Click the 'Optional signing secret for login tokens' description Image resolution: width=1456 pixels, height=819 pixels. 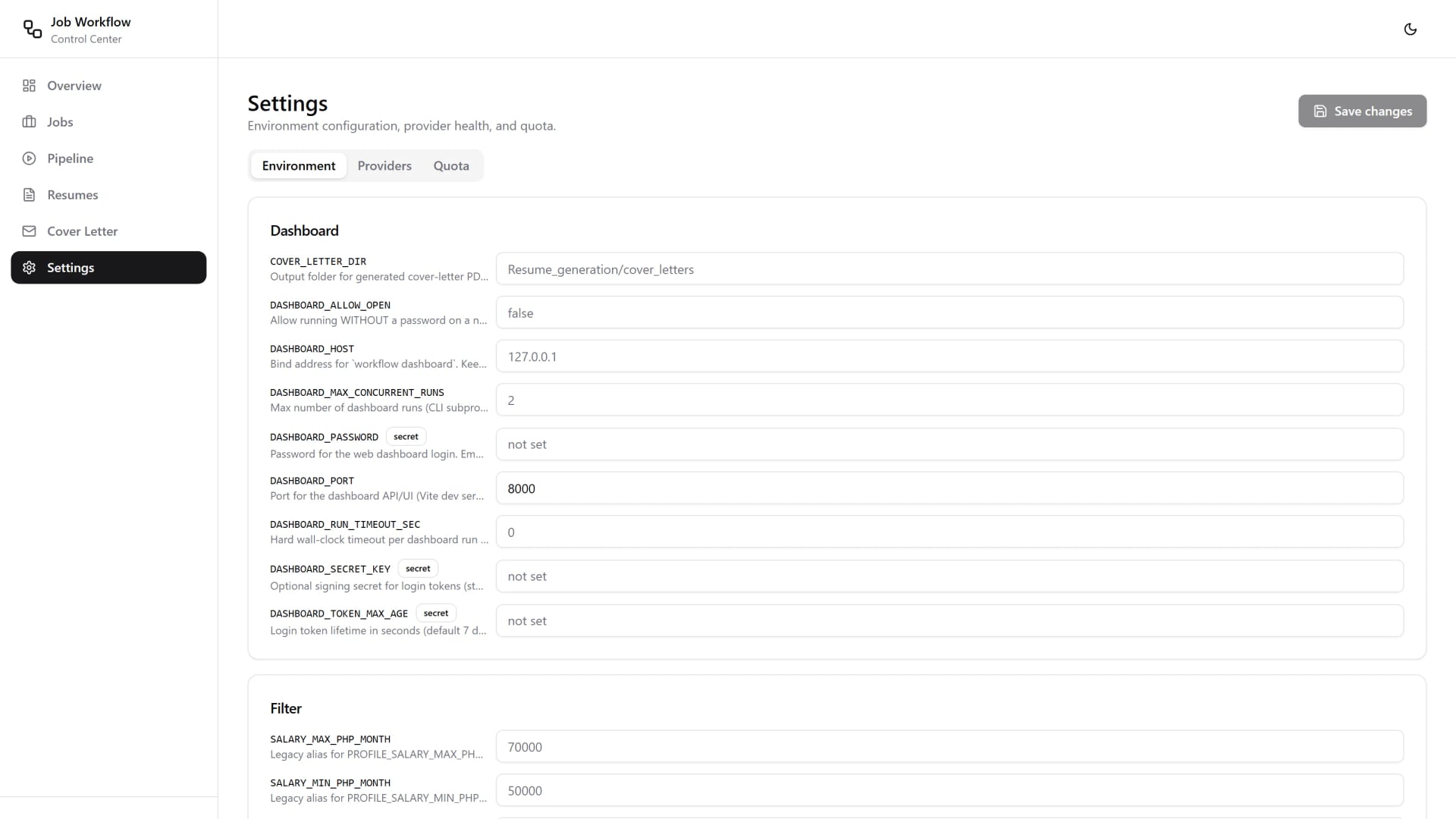tap(377, 586)
